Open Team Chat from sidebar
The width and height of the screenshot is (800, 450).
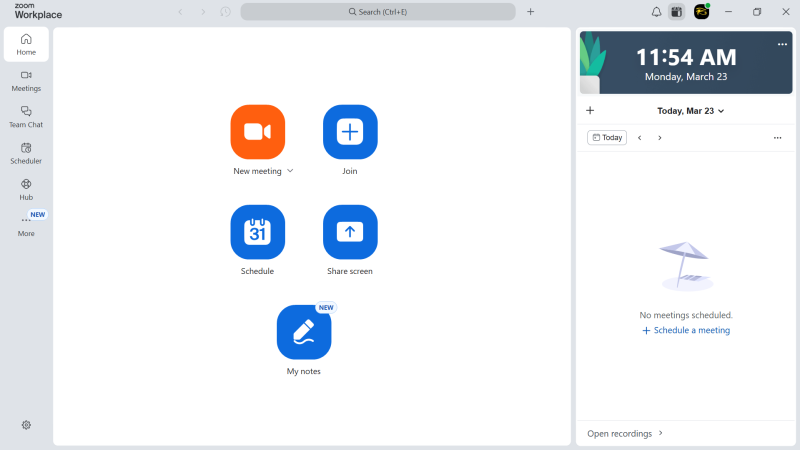[x=26, y=117]
